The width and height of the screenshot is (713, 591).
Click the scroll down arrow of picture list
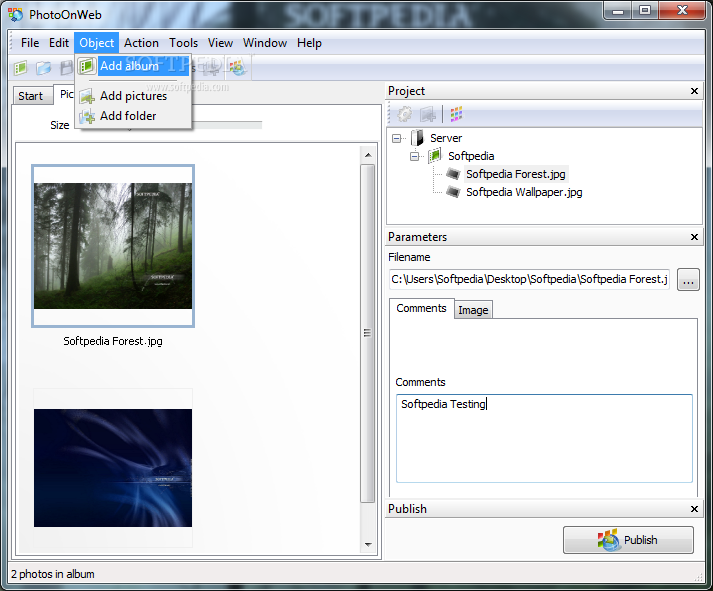click(368, 544)
